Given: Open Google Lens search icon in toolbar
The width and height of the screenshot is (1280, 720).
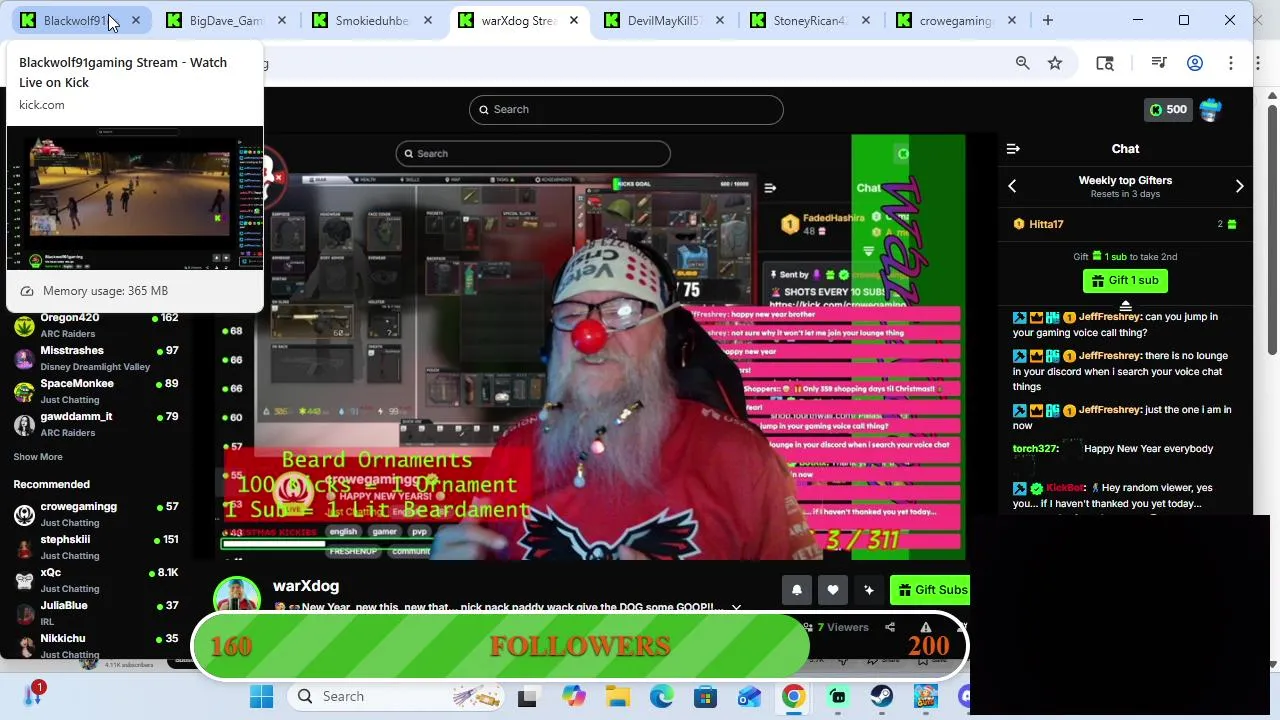Looking at the screenshot, I should click(1105, 63).
